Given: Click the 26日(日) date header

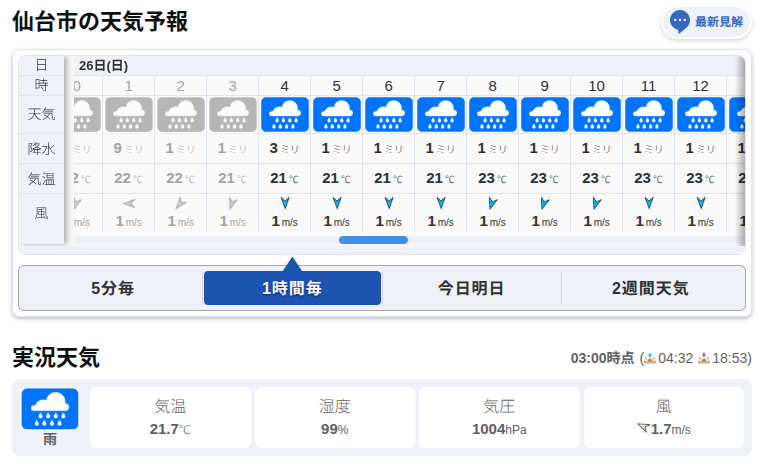Looking at the screenshot, I should coord(103,66).
